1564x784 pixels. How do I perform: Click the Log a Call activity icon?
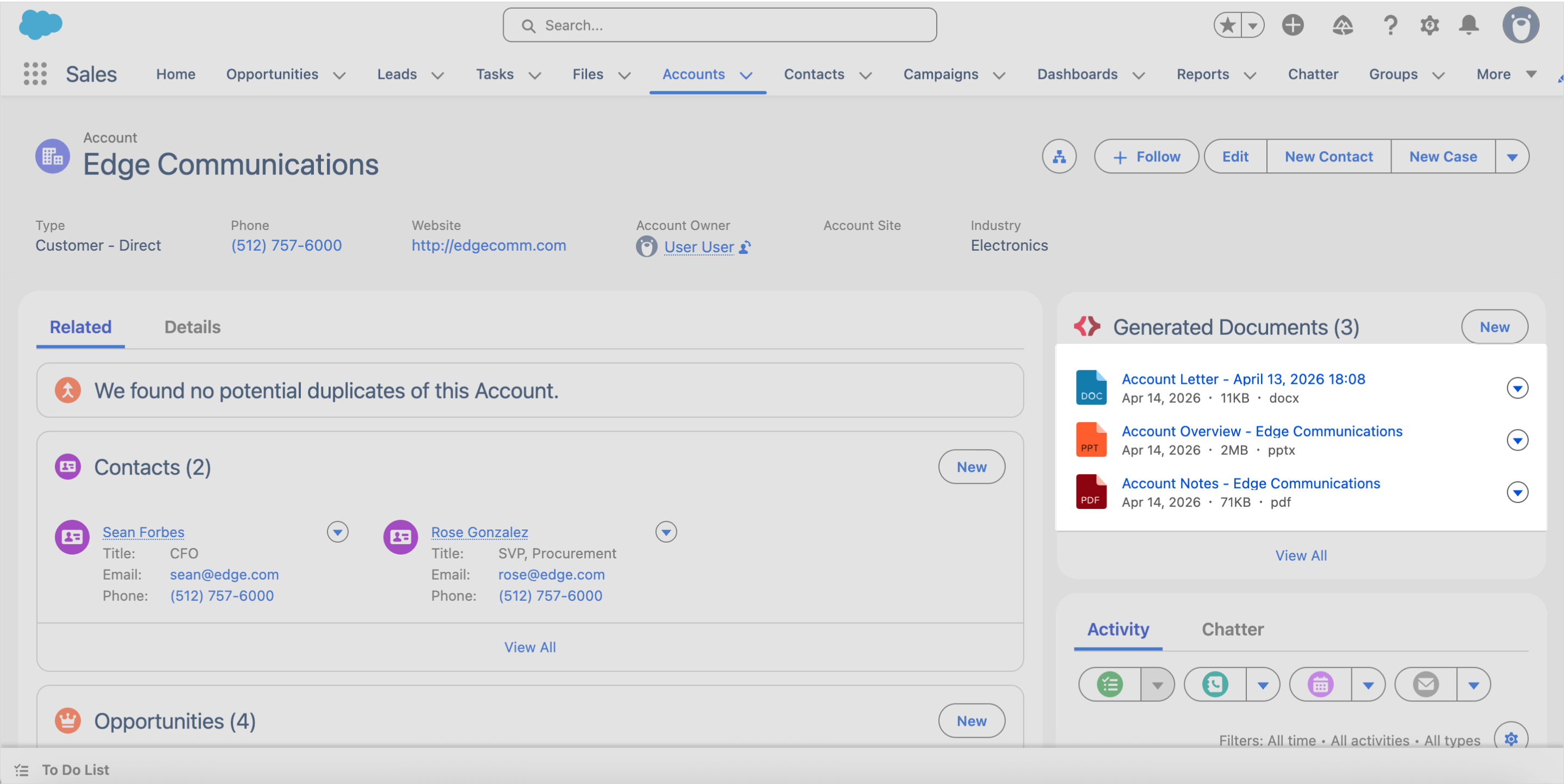point(1215,685)
